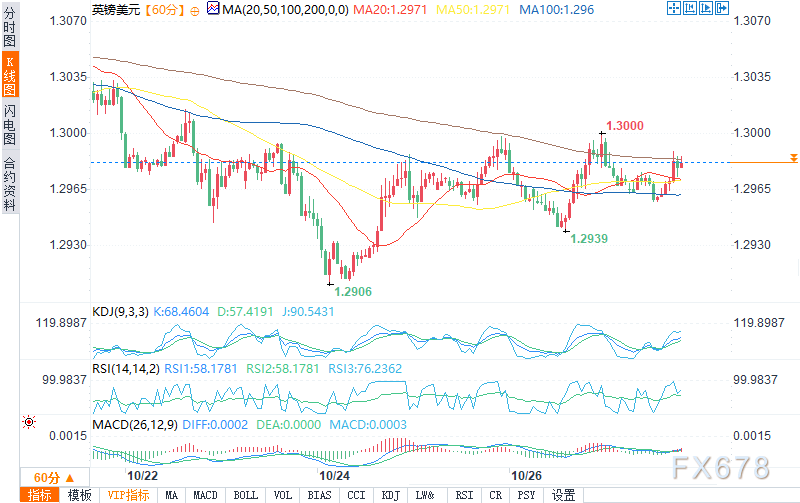Open the 闪电图 side tab
Viewport: 800px width, 503px height.
pos(9,124)
